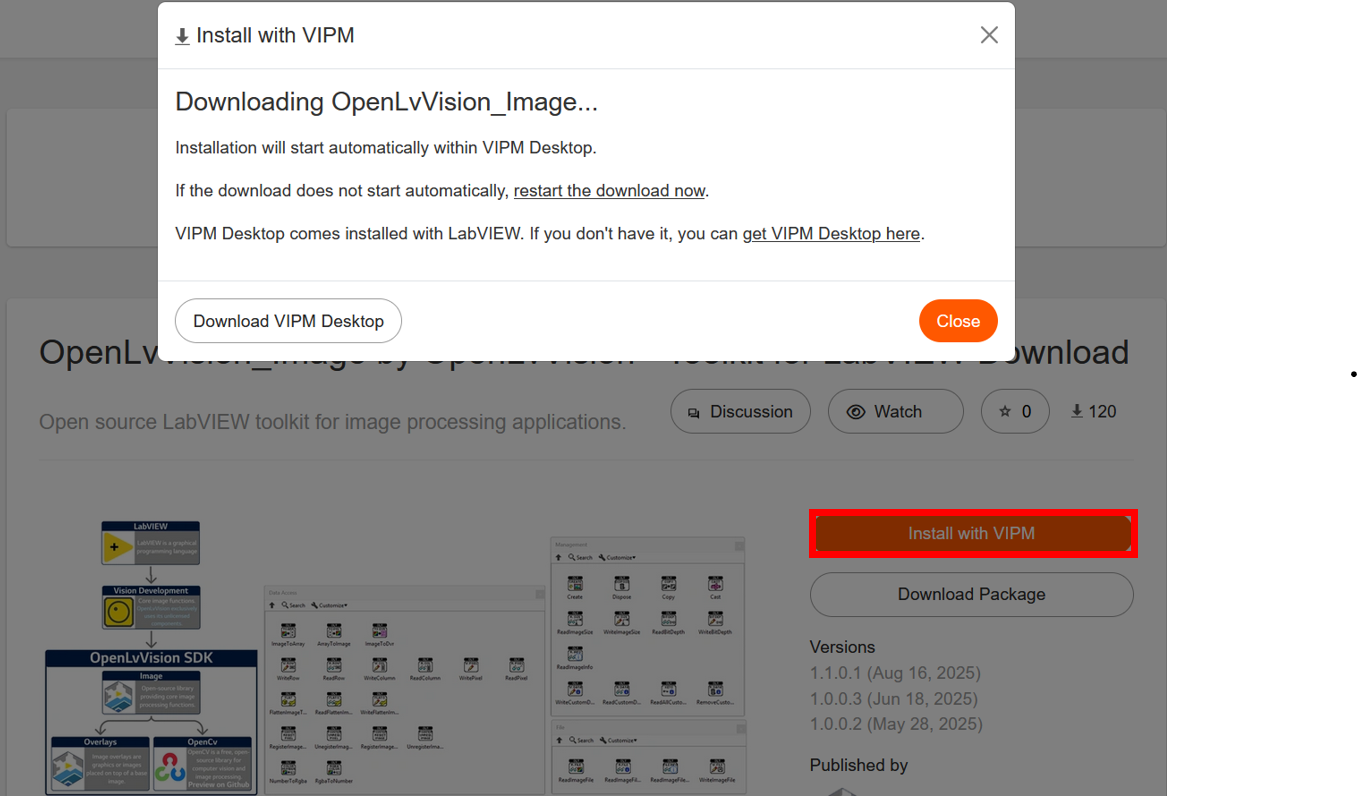1358x796 pixels.
Task: Open the 'get VIPM Desktop here' link
Action: pyautogui.click(x=830, y=233)
